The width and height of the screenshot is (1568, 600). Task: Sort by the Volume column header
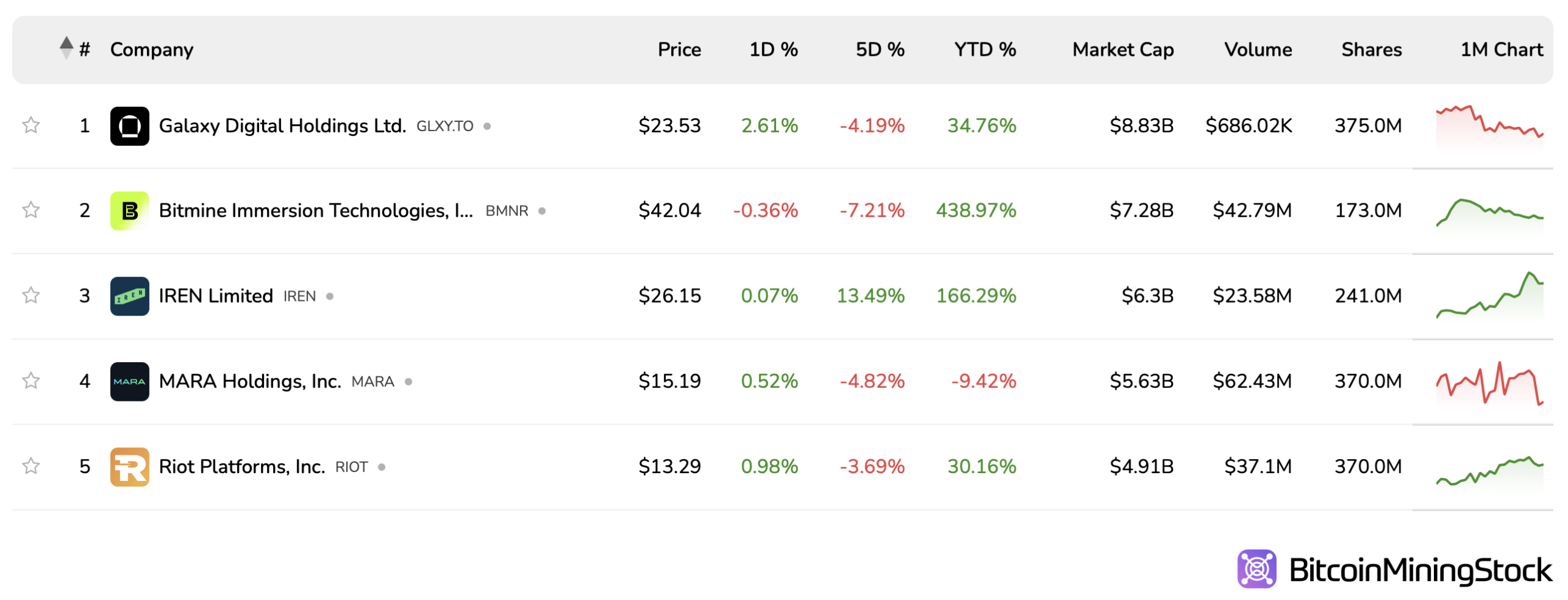pyautogui.click(x=1257, y=50)
